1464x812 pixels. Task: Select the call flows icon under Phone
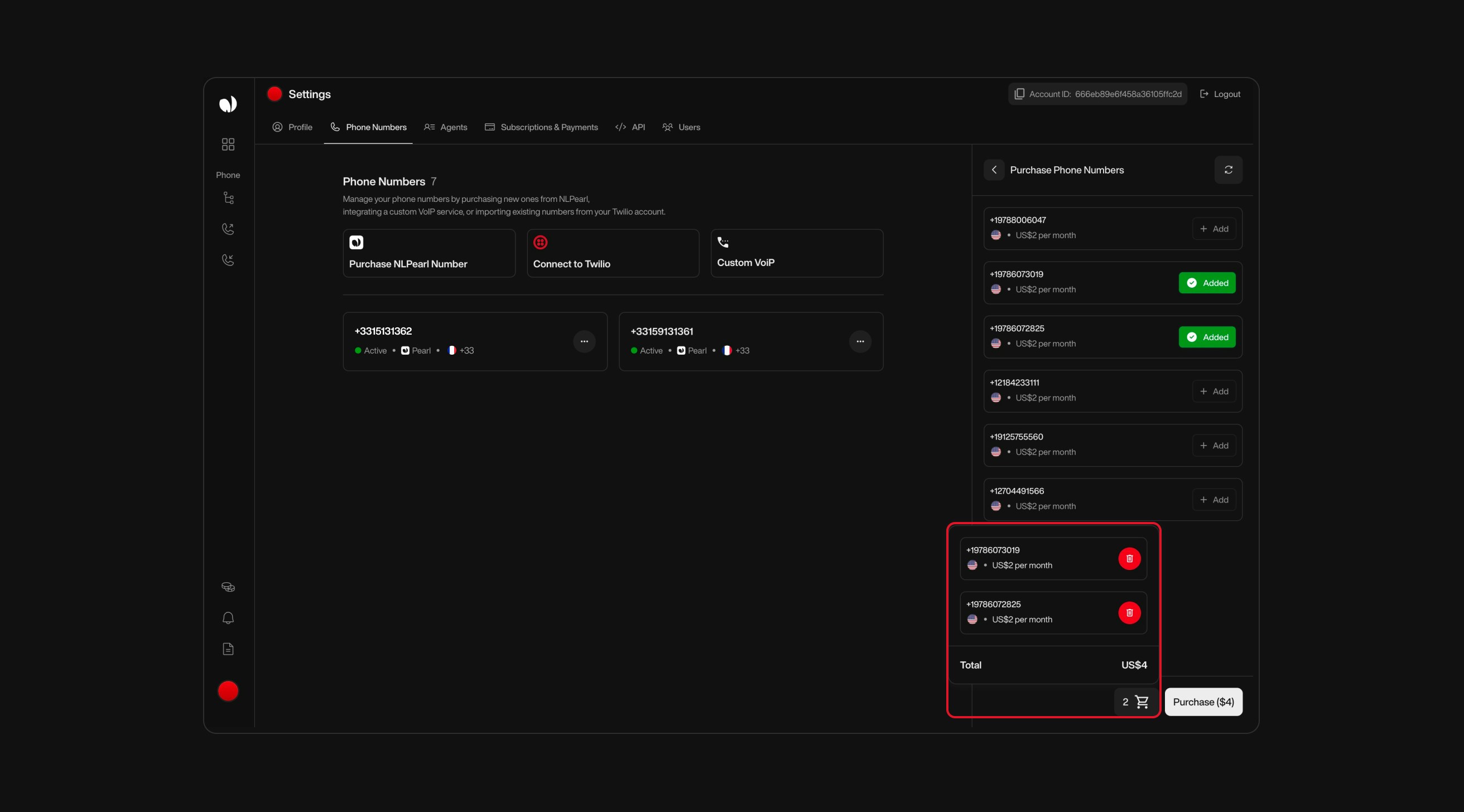click(228, 198)
